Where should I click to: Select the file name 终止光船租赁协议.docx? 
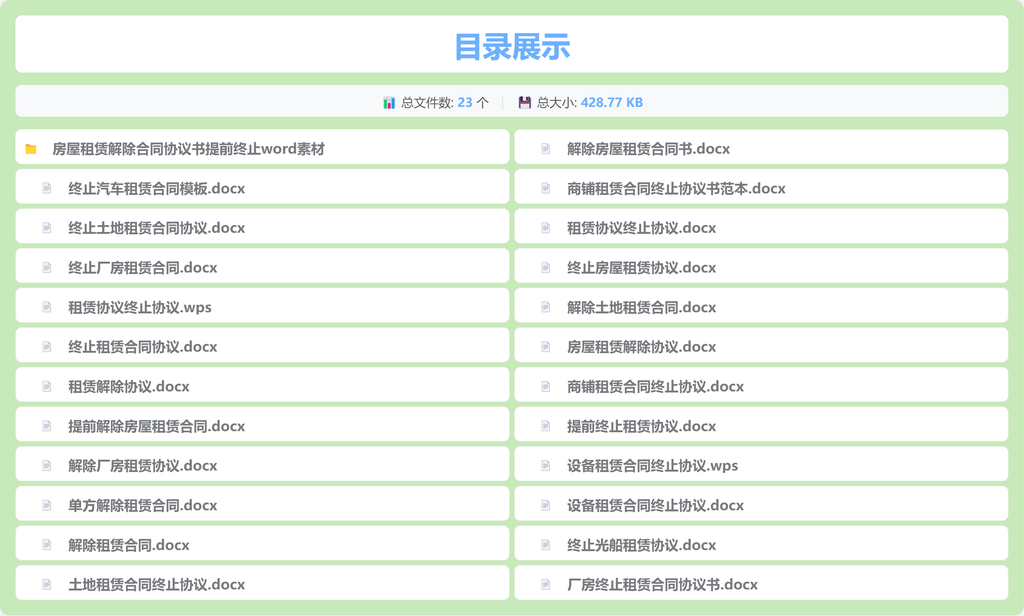tap(641, 545)
